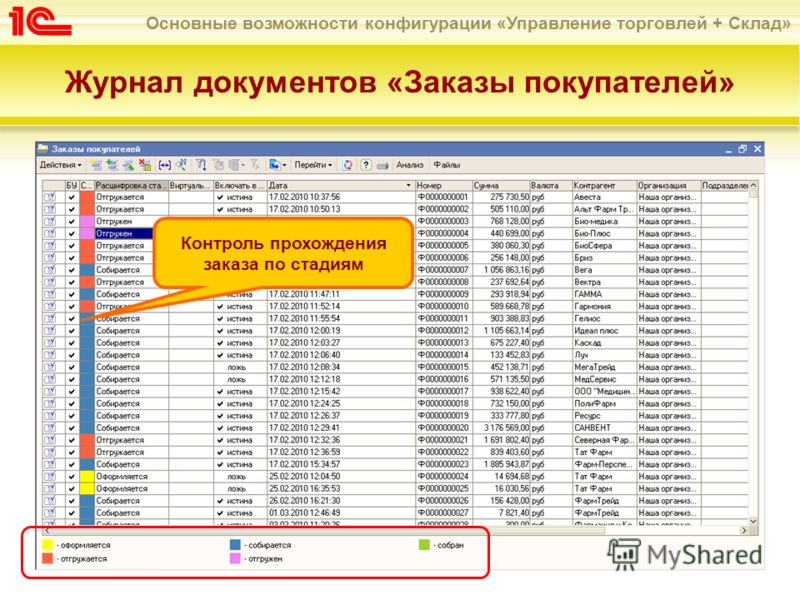Click the Файлы toolbar button
This screenshot has width=800, height=600.
(446, 165)
